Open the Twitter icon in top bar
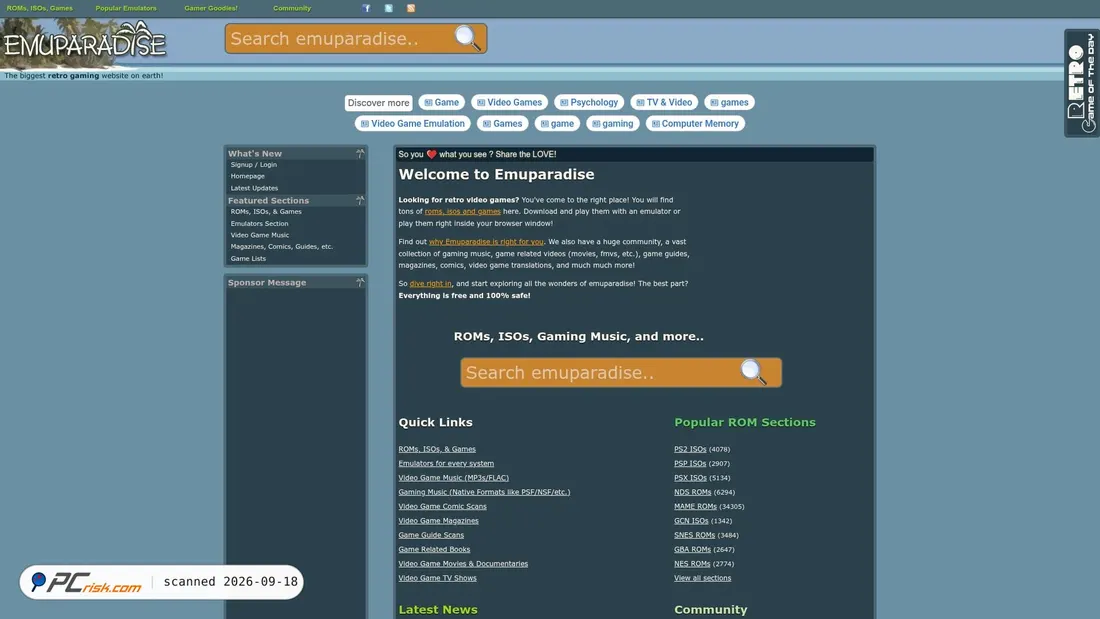The height and width of the screenshot is (619, 1100). tap(389, 8)
